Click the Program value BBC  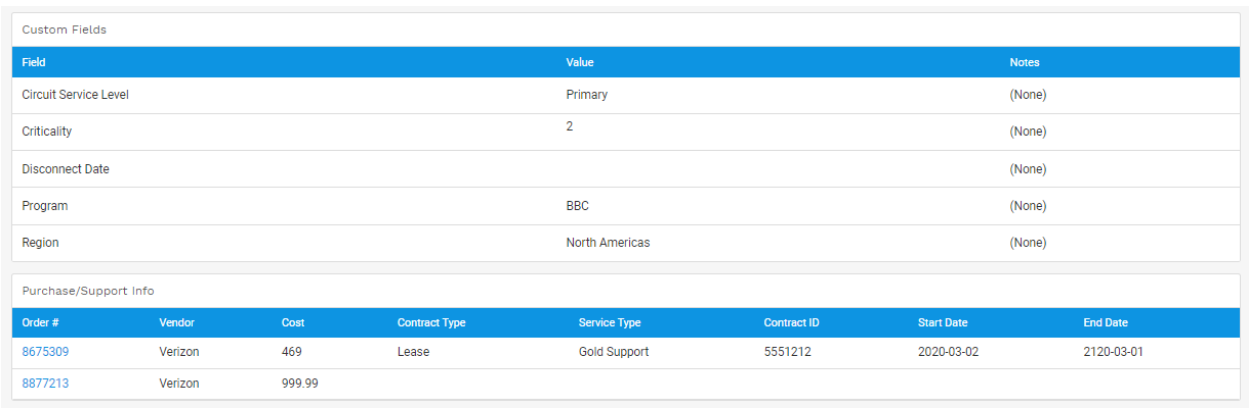[579, 206]
